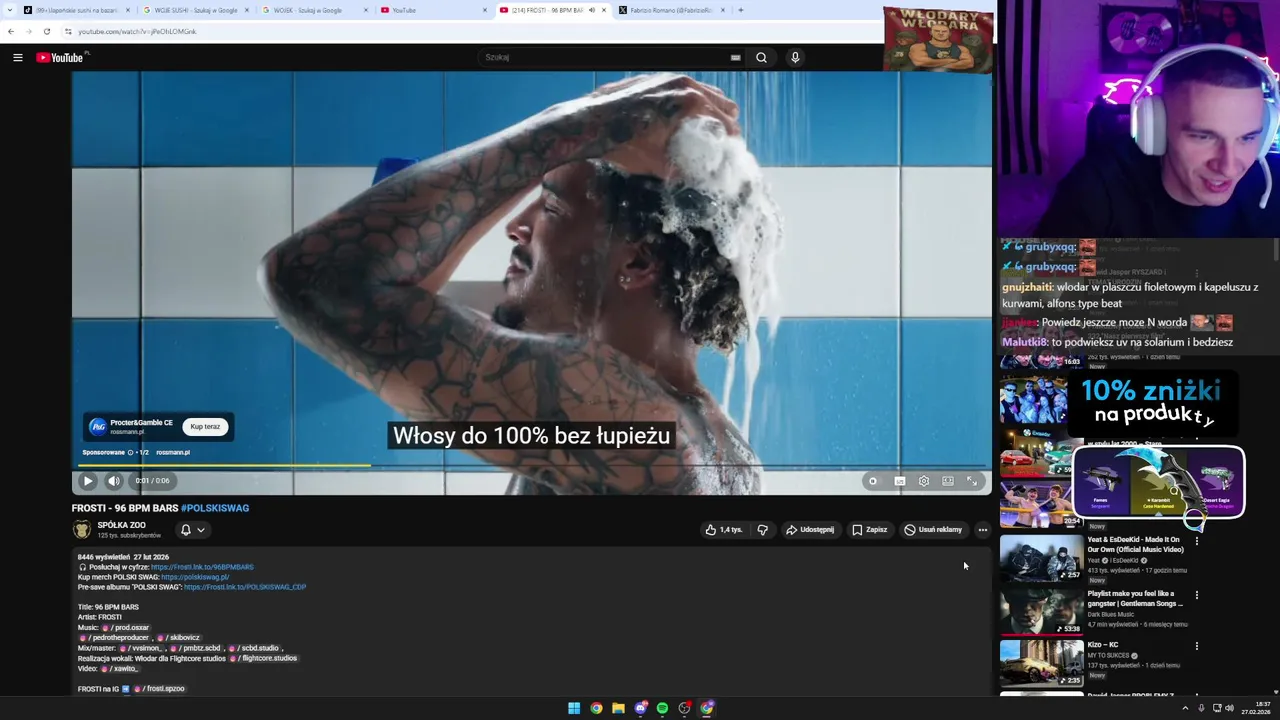Click the Udostępnij share button

810,530
